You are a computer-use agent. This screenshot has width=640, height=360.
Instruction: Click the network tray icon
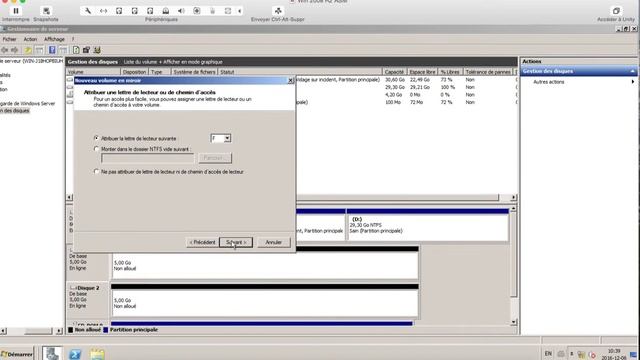coord(581,354)
